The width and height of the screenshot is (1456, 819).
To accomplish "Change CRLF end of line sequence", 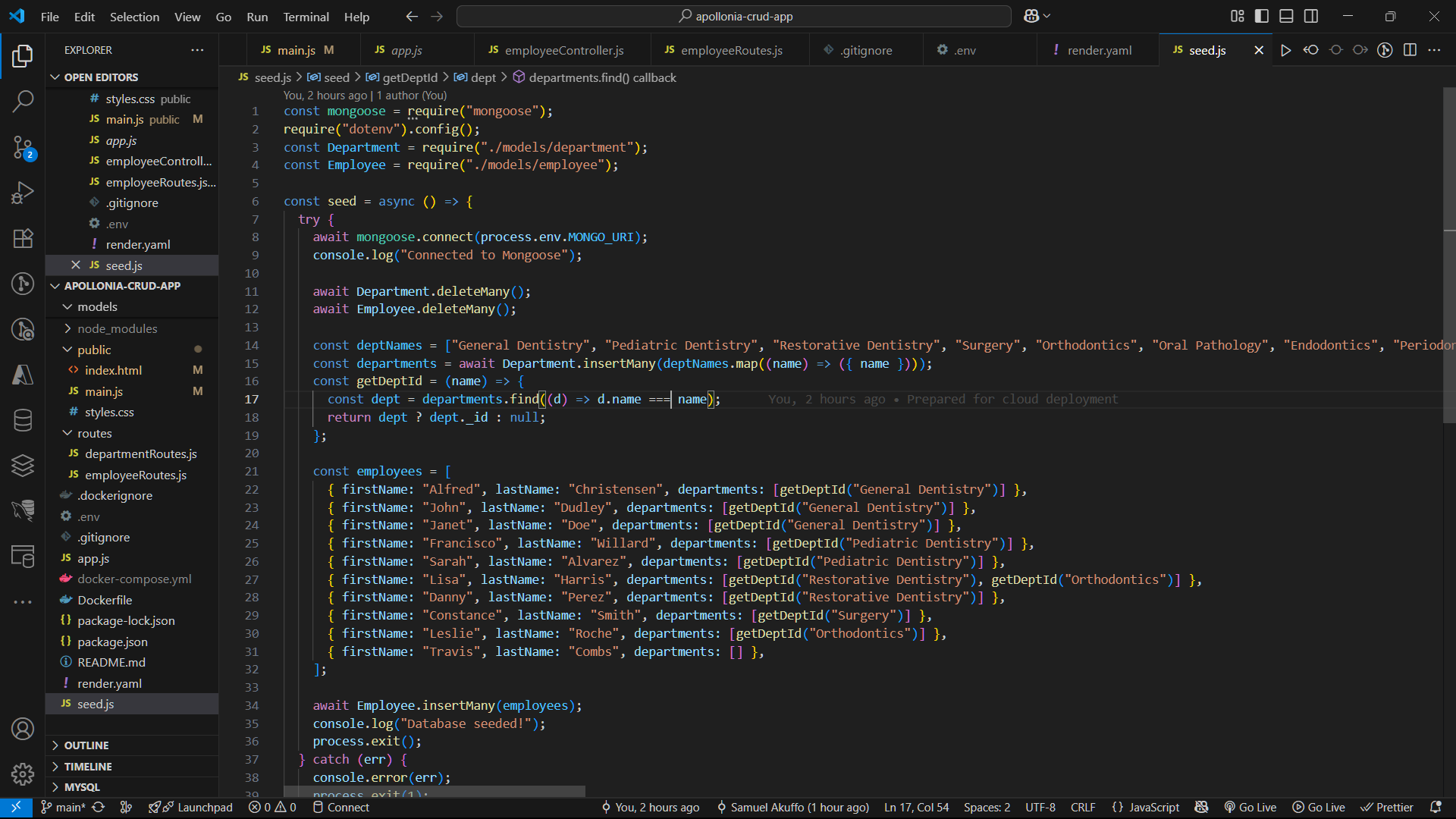I will [x=1083, y=808].
